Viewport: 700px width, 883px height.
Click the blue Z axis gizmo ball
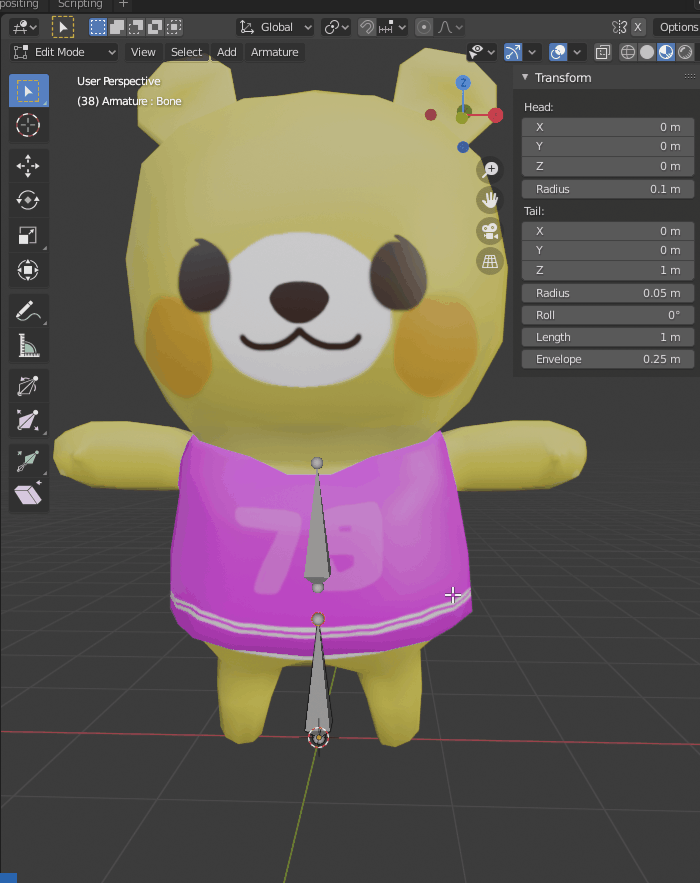pyautogui.click(x=463, y=83)
